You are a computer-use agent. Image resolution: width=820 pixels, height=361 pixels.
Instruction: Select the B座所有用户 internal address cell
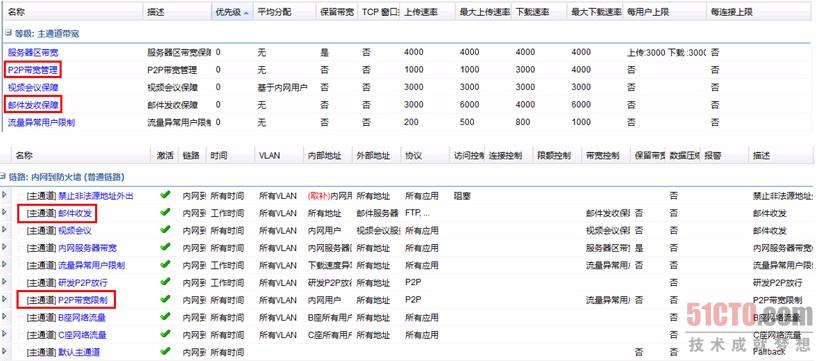pos(330,318)
